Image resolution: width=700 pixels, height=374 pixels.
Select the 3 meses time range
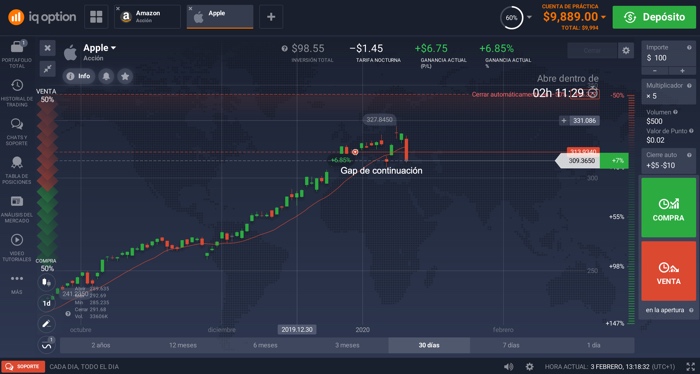[347, 345]
